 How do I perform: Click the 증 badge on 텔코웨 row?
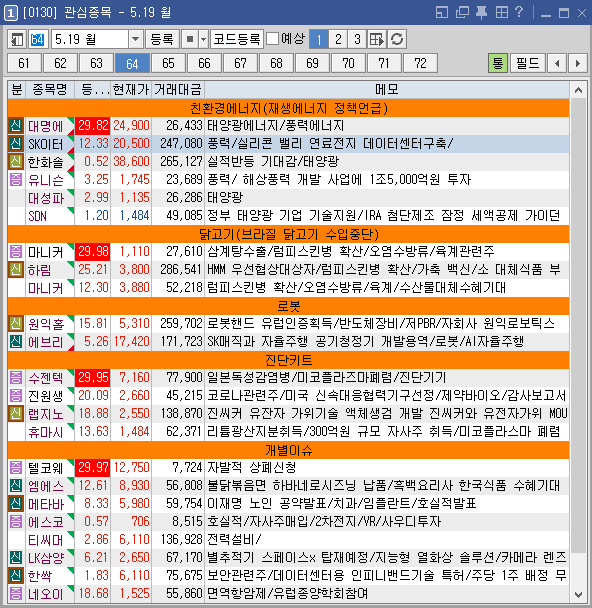click(16, 467)
